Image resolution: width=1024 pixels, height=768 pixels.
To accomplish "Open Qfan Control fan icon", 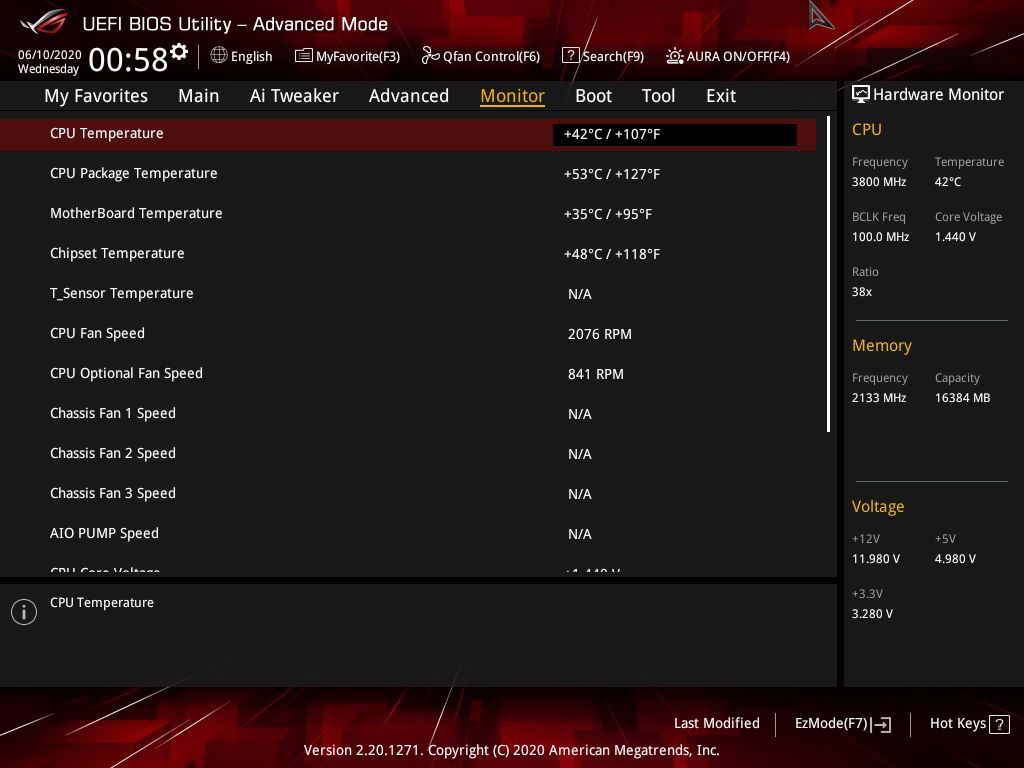I will 430,56.
